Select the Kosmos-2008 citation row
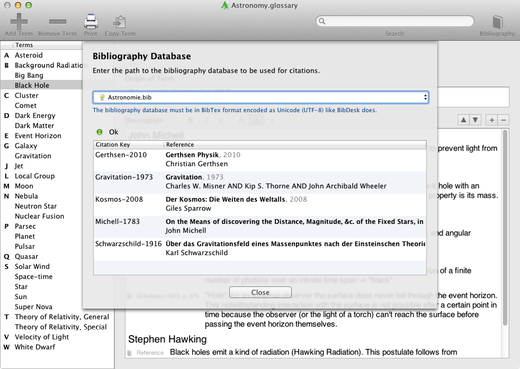This screenshot has height=369, width=520. (x=260, y=204)
